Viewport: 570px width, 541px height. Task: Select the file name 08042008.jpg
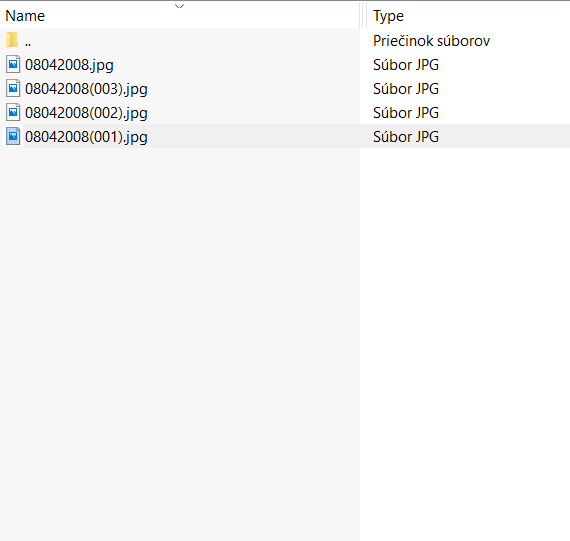point(69,65)
